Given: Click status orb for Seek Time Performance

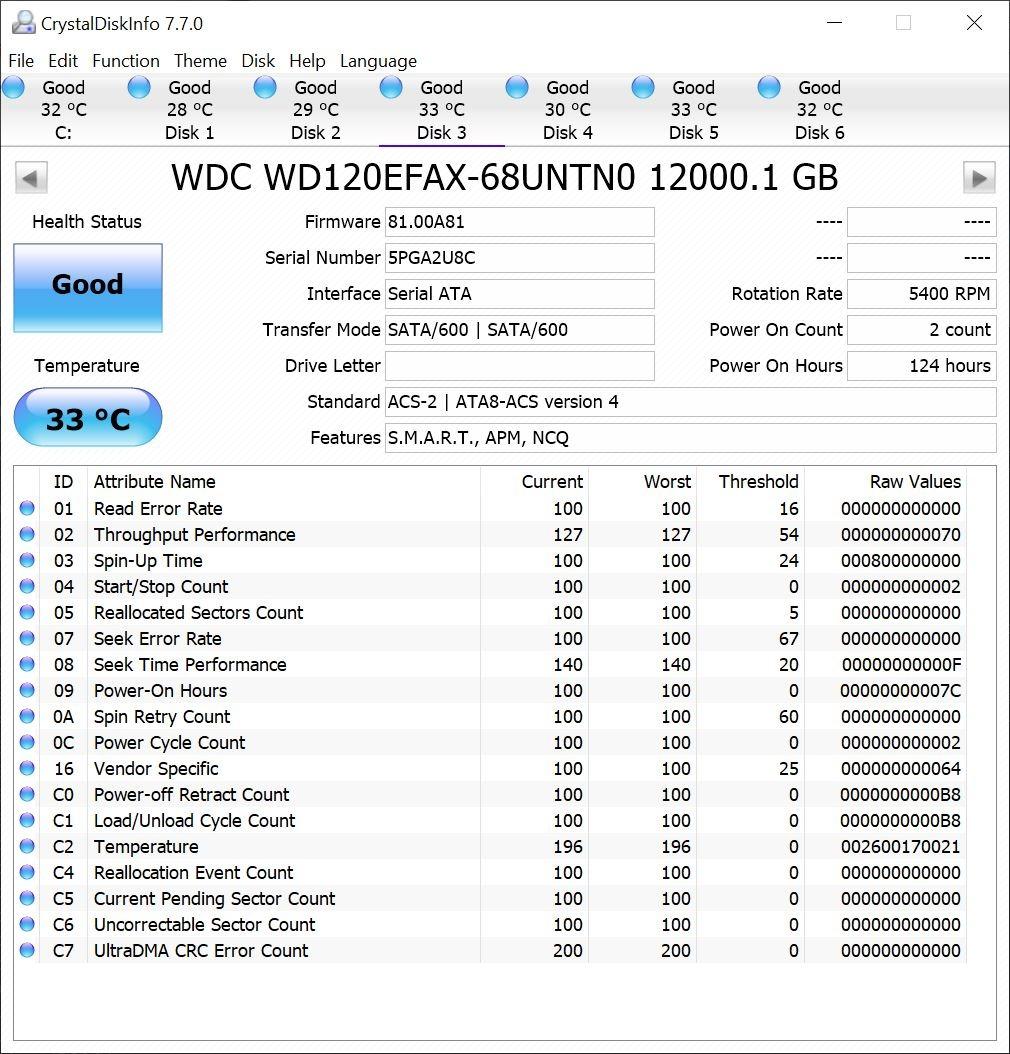Looking at the screenshot, I should point(27,664).
